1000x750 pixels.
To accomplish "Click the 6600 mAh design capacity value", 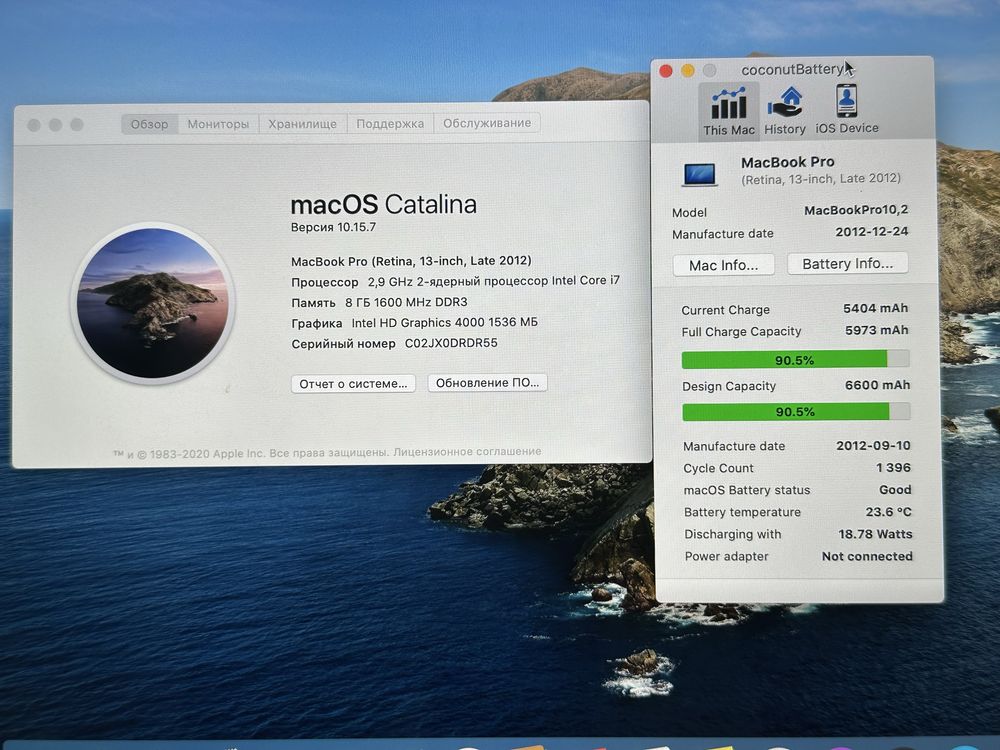I will pos(877,385).
